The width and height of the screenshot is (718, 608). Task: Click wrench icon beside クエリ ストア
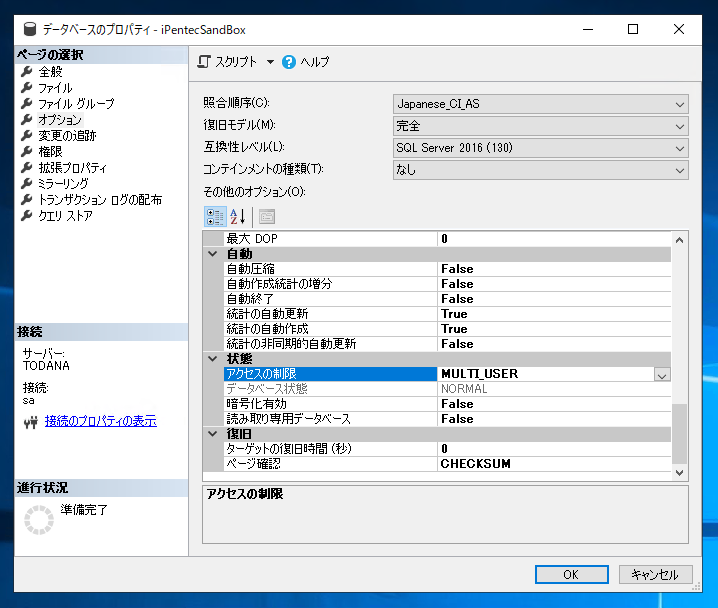[27, 215]
